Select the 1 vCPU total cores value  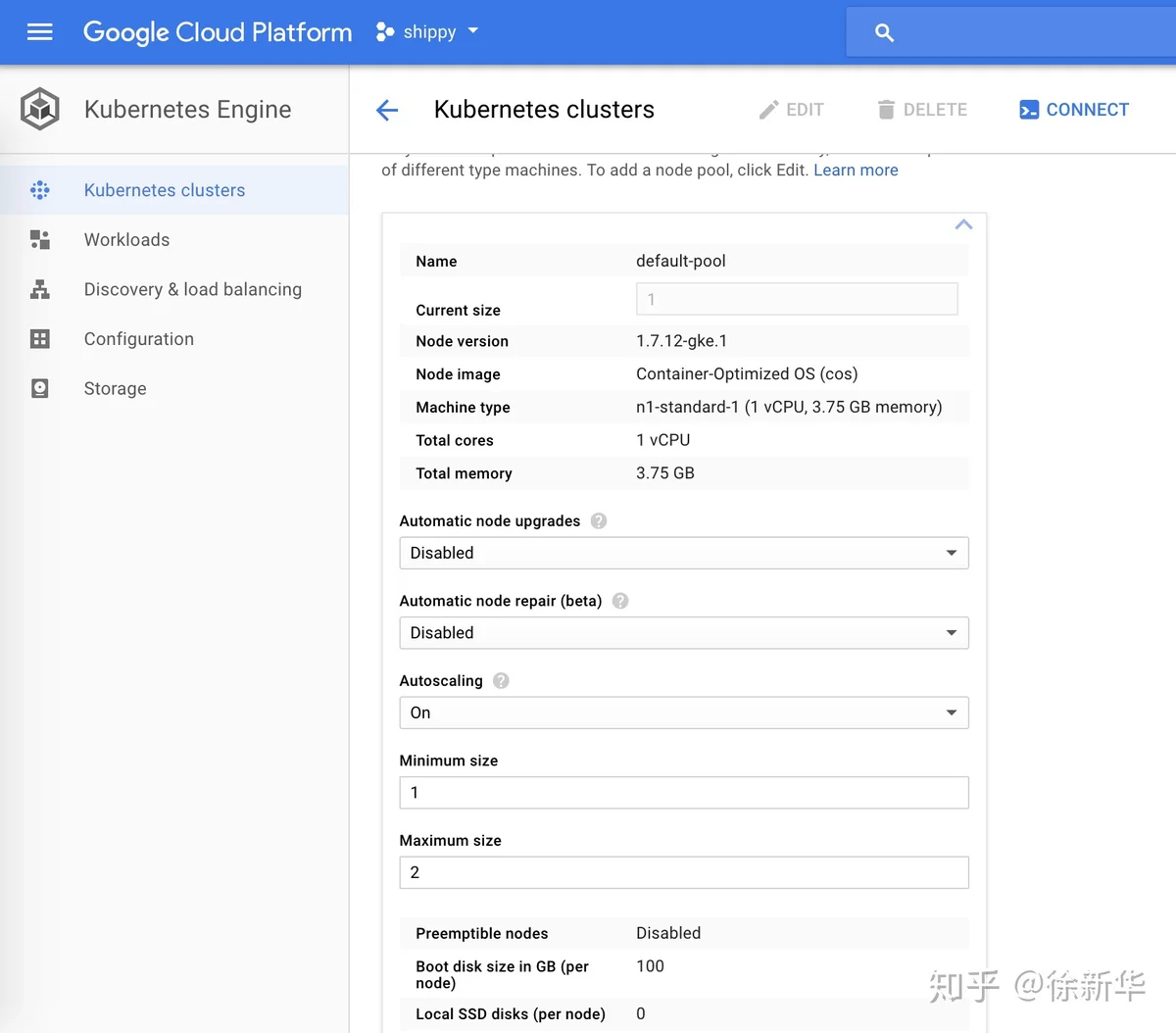click(x=663, y=440)
